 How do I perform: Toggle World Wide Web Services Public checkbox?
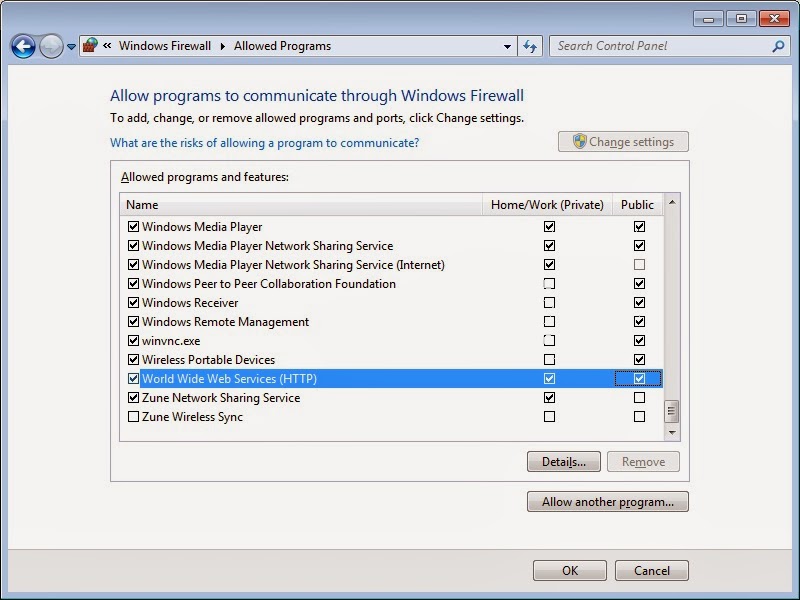click(639, 379)
